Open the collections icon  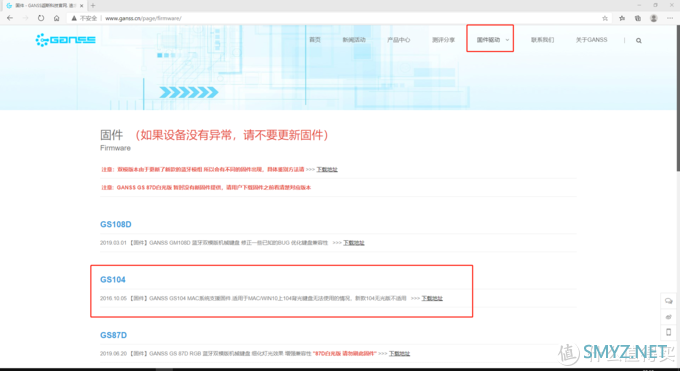tap(638, 18)
